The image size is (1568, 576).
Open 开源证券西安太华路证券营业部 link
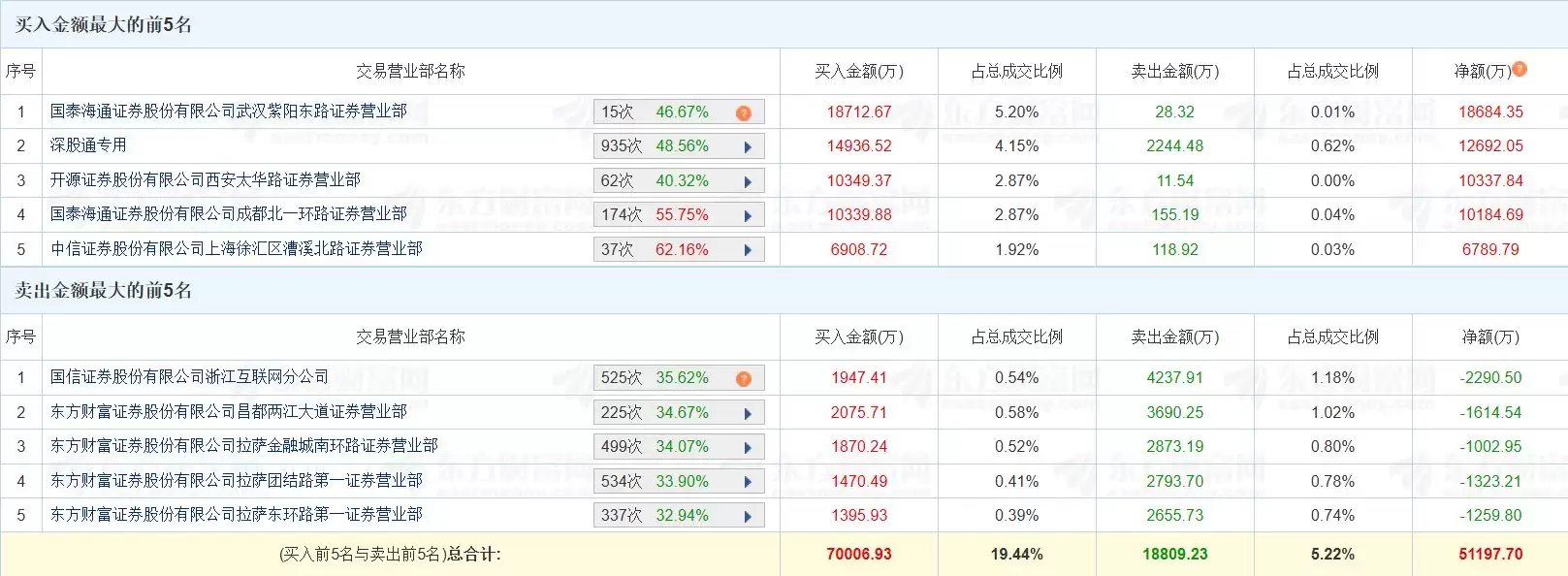(x=206, y=180)
